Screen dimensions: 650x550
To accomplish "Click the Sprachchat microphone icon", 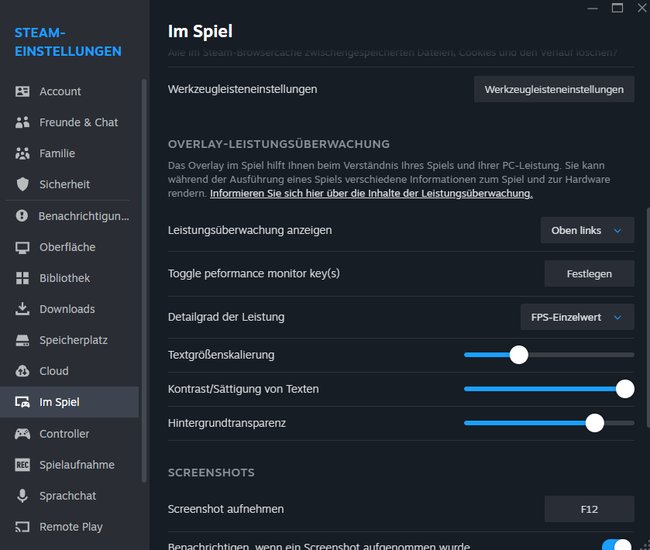I will click(22, 496).
